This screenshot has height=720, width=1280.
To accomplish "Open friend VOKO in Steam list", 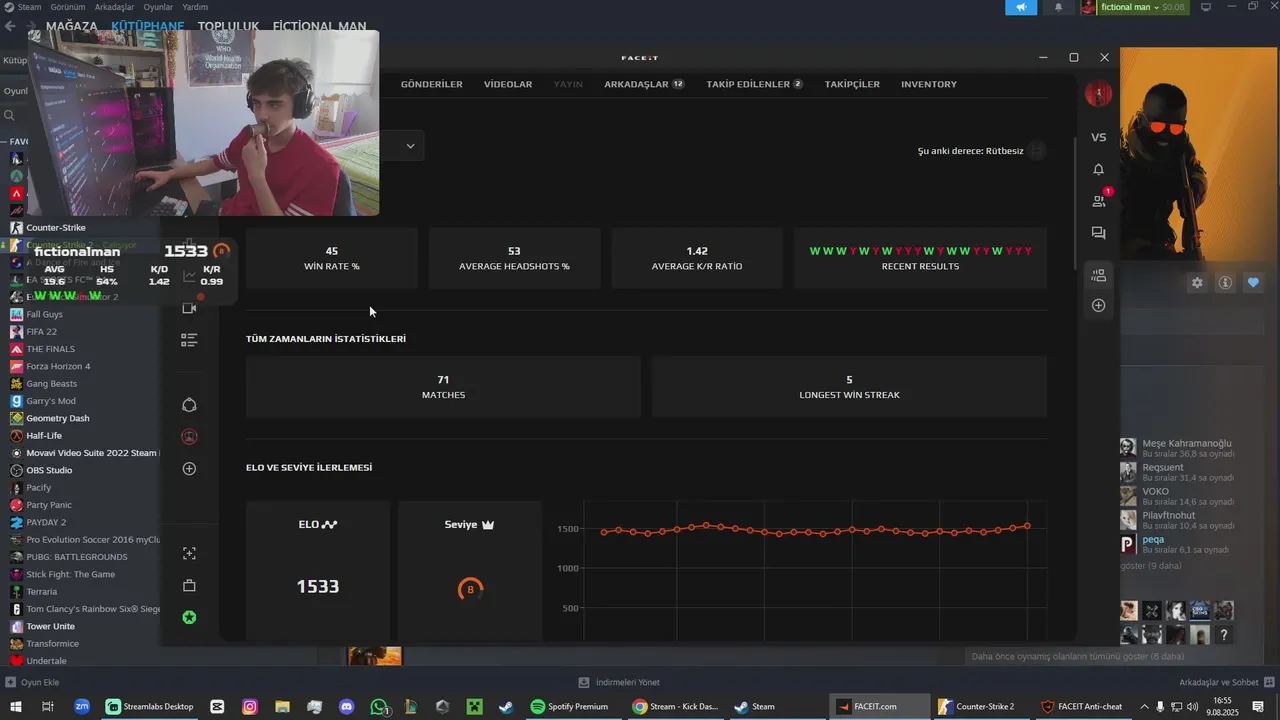I will [x=1176, y=496].
